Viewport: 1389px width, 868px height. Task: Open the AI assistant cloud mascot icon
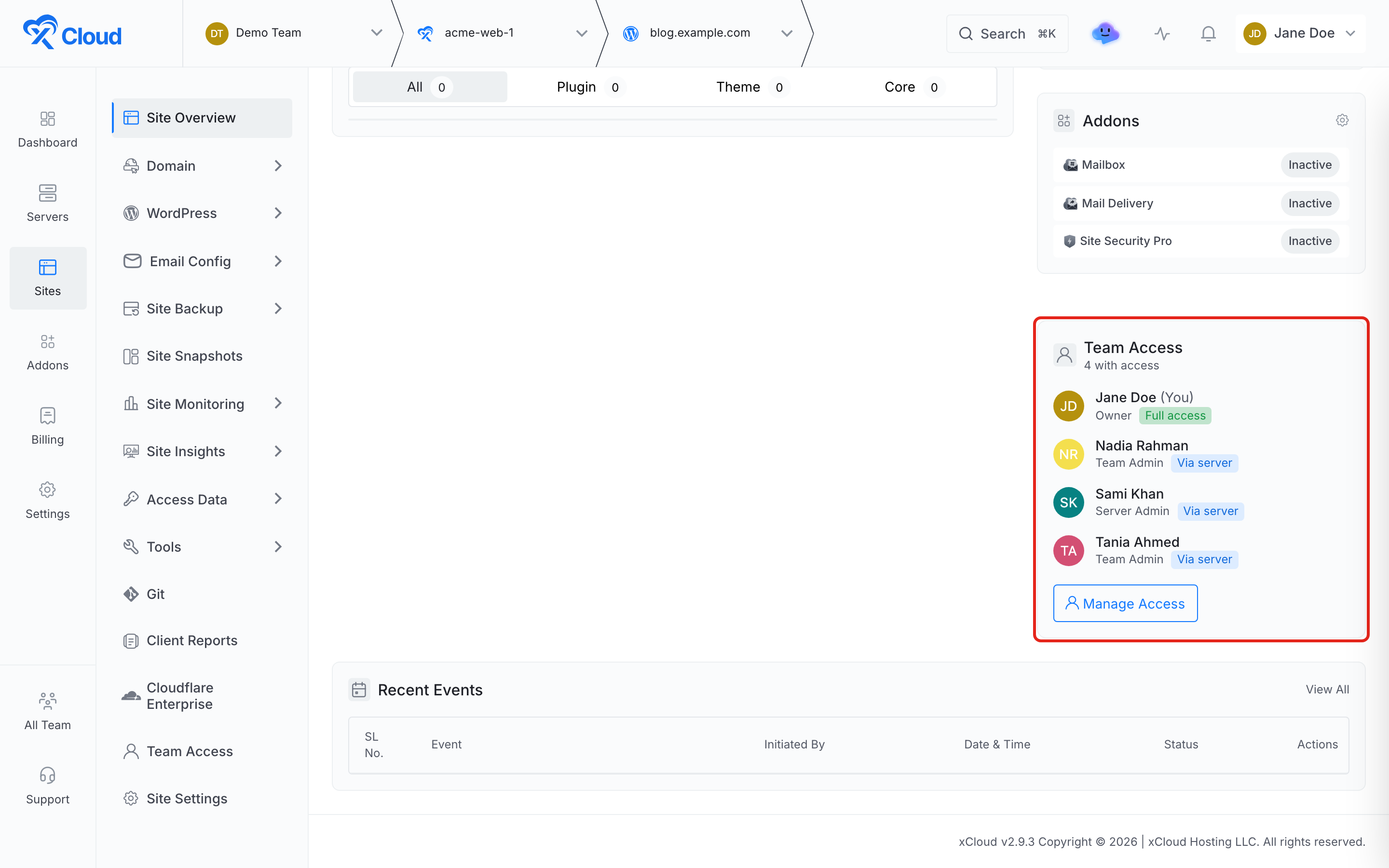click(1105, 33)
